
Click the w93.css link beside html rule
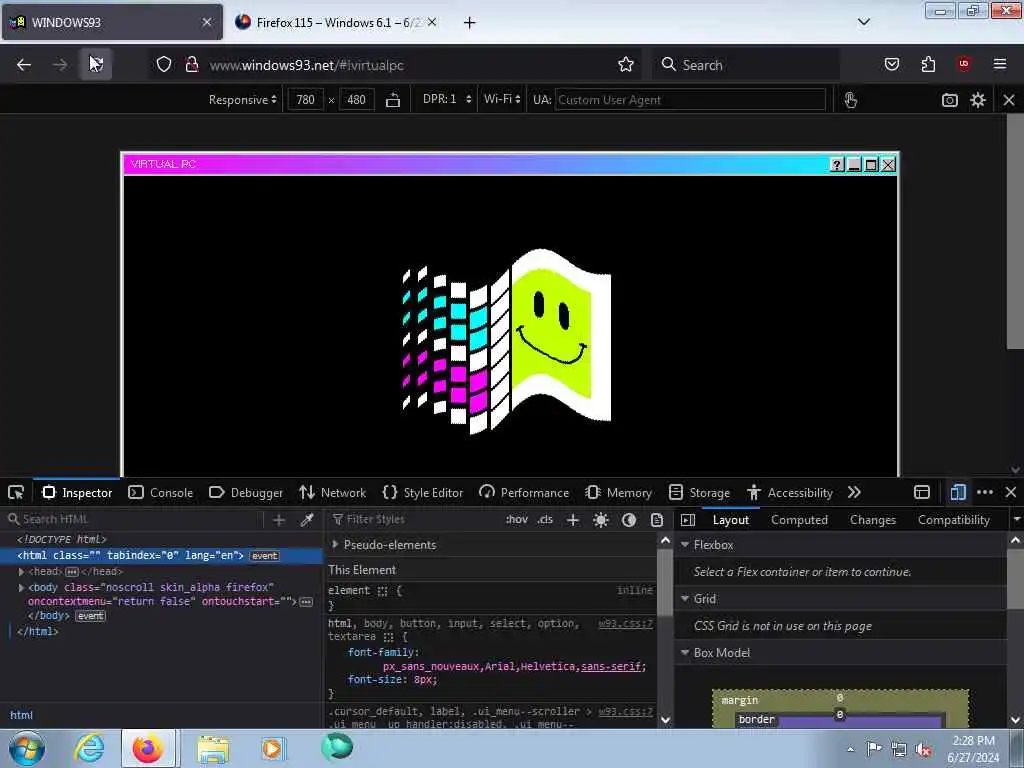[x=626, y=624]
